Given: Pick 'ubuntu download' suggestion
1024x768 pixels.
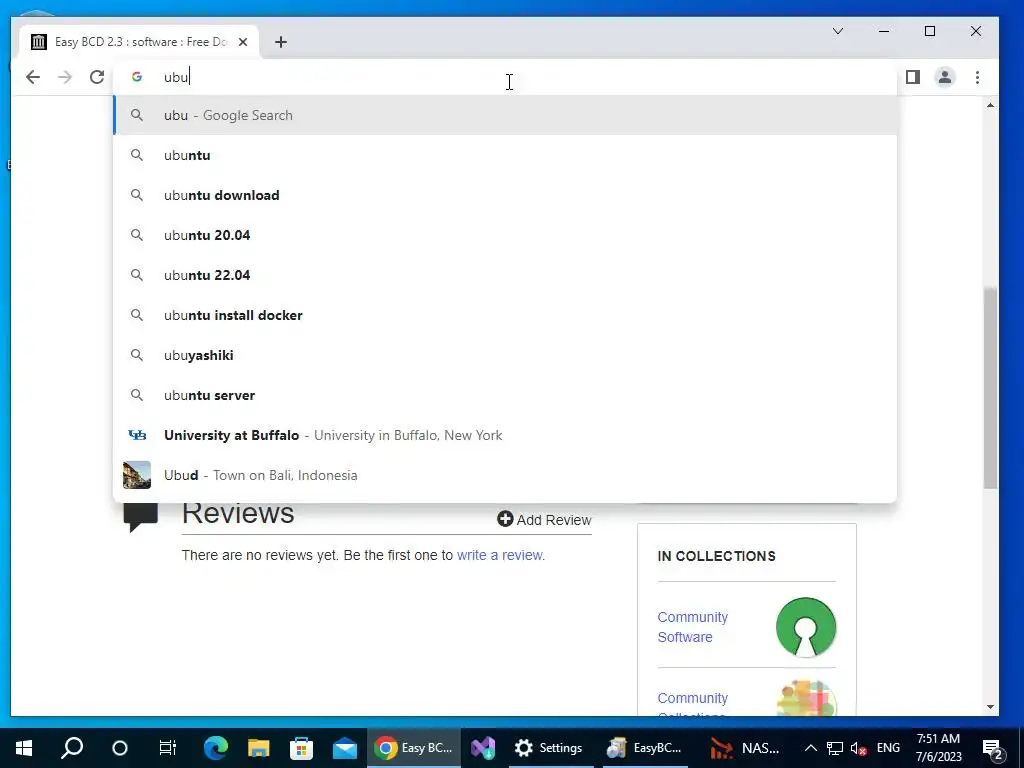Looking at the screenshot, I should coord(505,195).
